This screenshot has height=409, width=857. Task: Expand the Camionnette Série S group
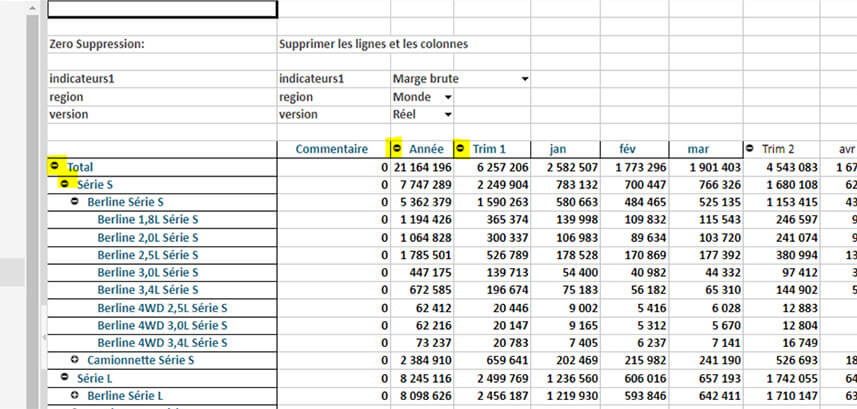click(75, 359)
